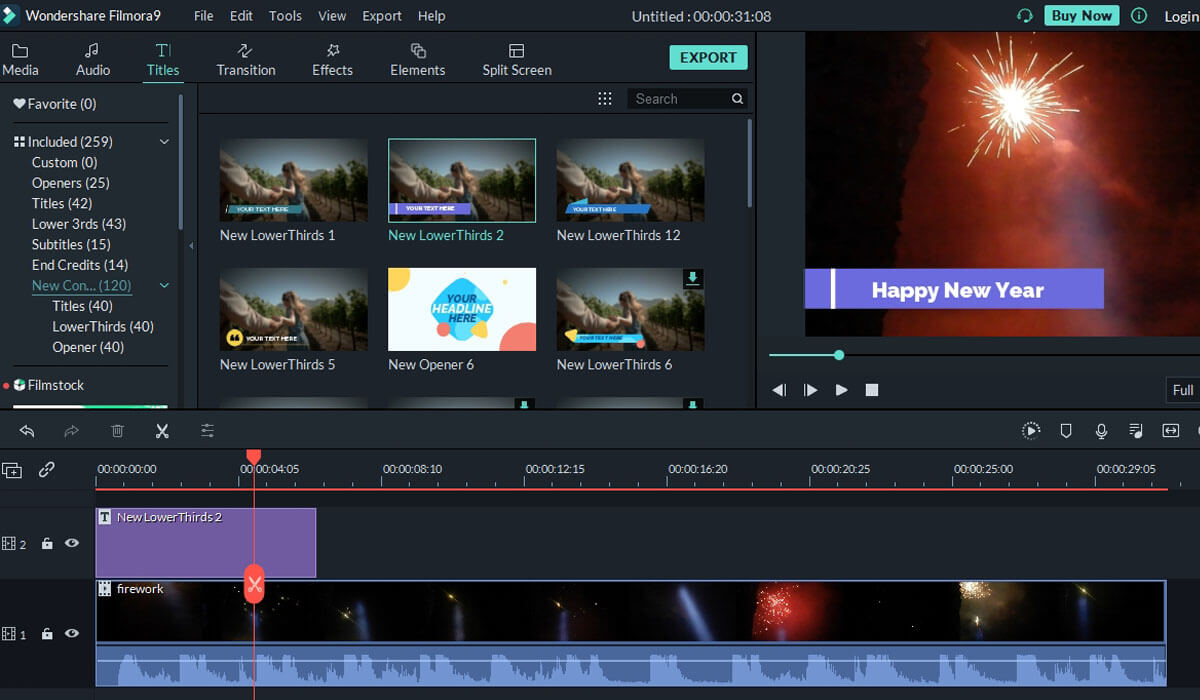Image resolution: width=1200 pixels, height=700 pixels.
Task: Add a marker with shield icon
Action: click(x=1066, y=431)
